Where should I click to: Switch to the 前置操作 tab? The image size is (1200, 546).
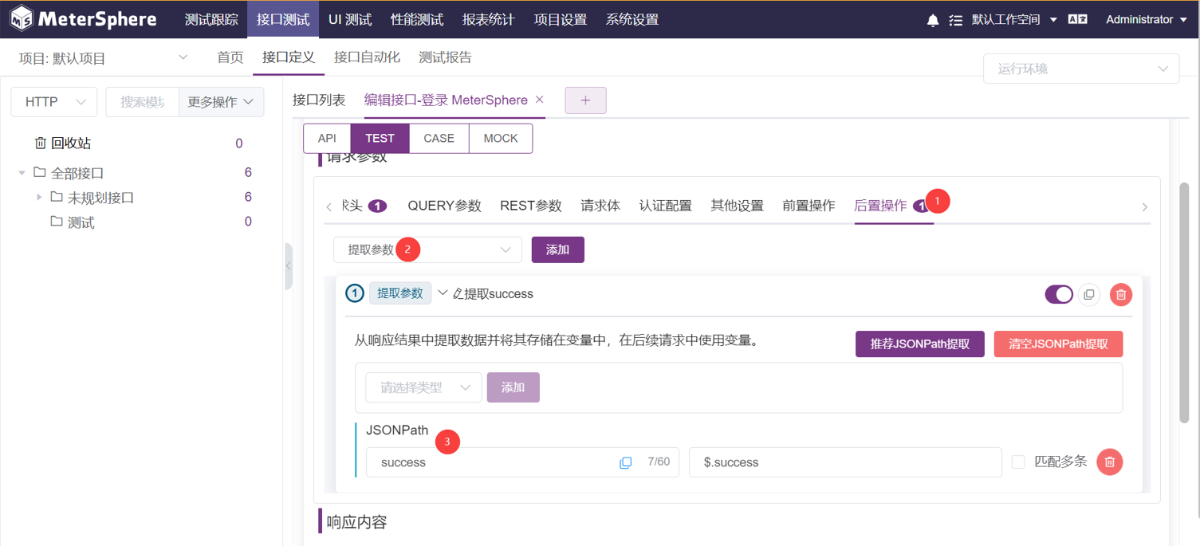[808, 205]
